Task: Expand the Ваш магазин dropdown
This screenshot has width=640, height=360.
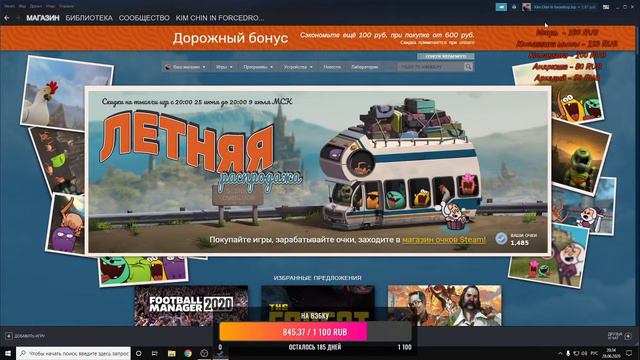Action: point(186,67)
